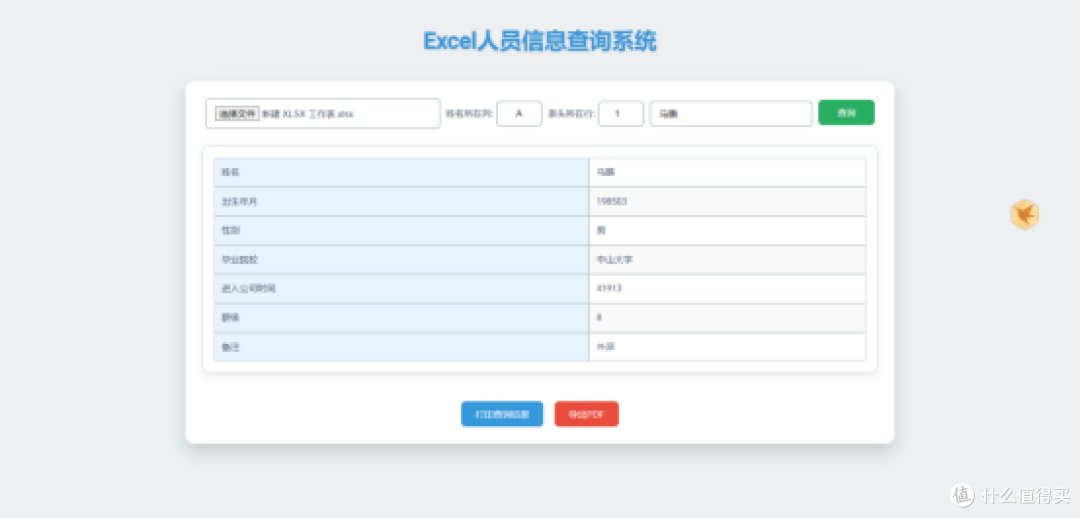Select the 进入公司时间 label cell
The image size is (1080, 518).
[x=402, y=289]
